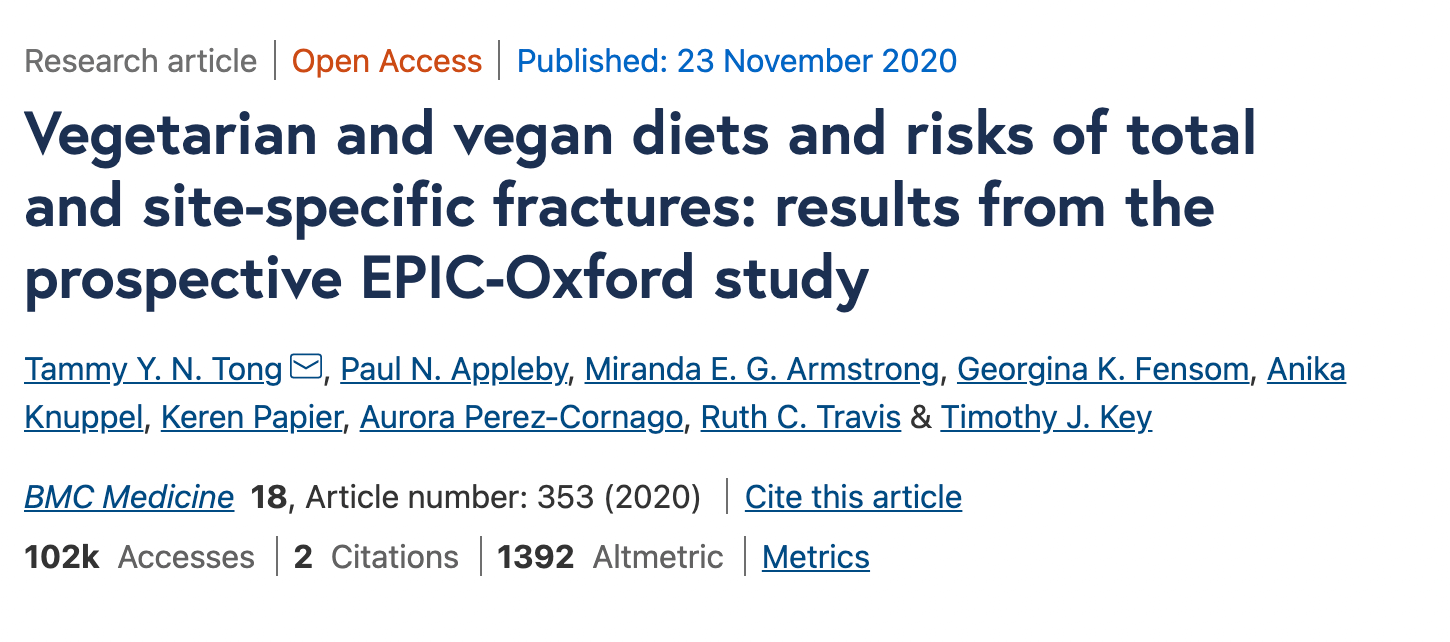This screenshot has width=1450, height=642.
Task: Click Cite this article link
Action: click(853, 497)
